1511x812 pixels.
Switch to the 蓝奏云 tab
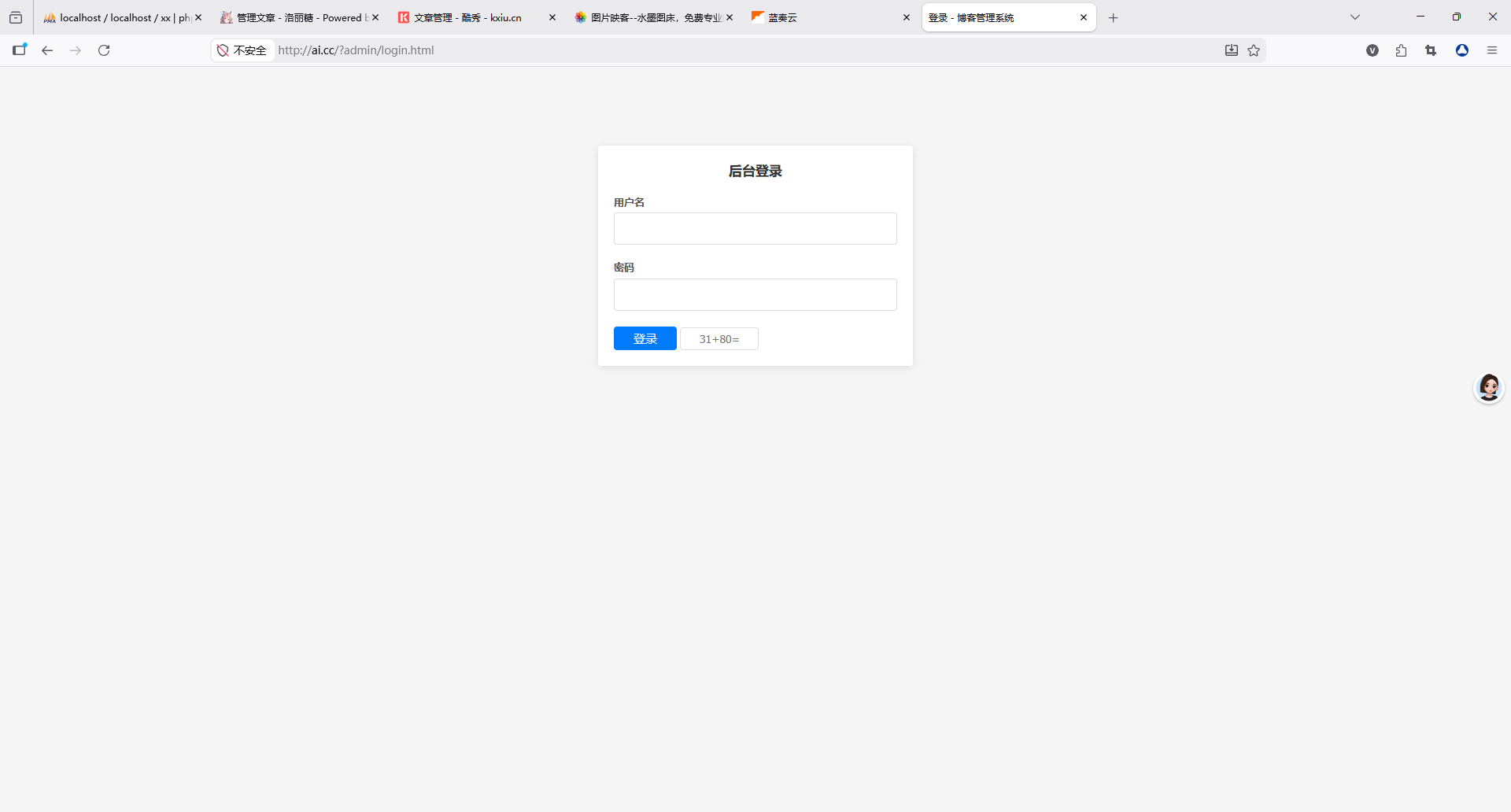click(x=826, y=17)
